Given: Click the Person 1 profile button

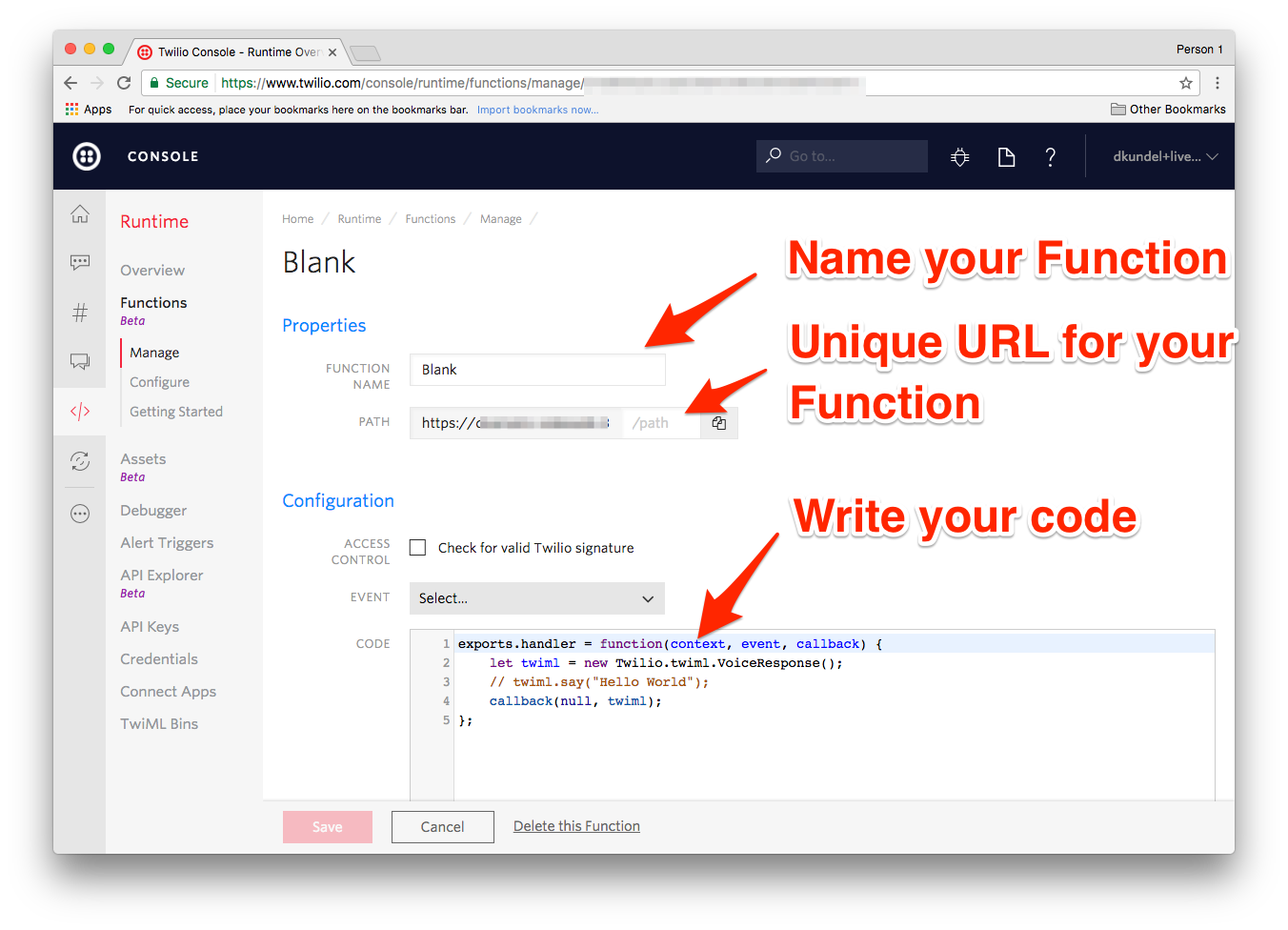Looking at the screenshot, I should (x=1199, y=50).
